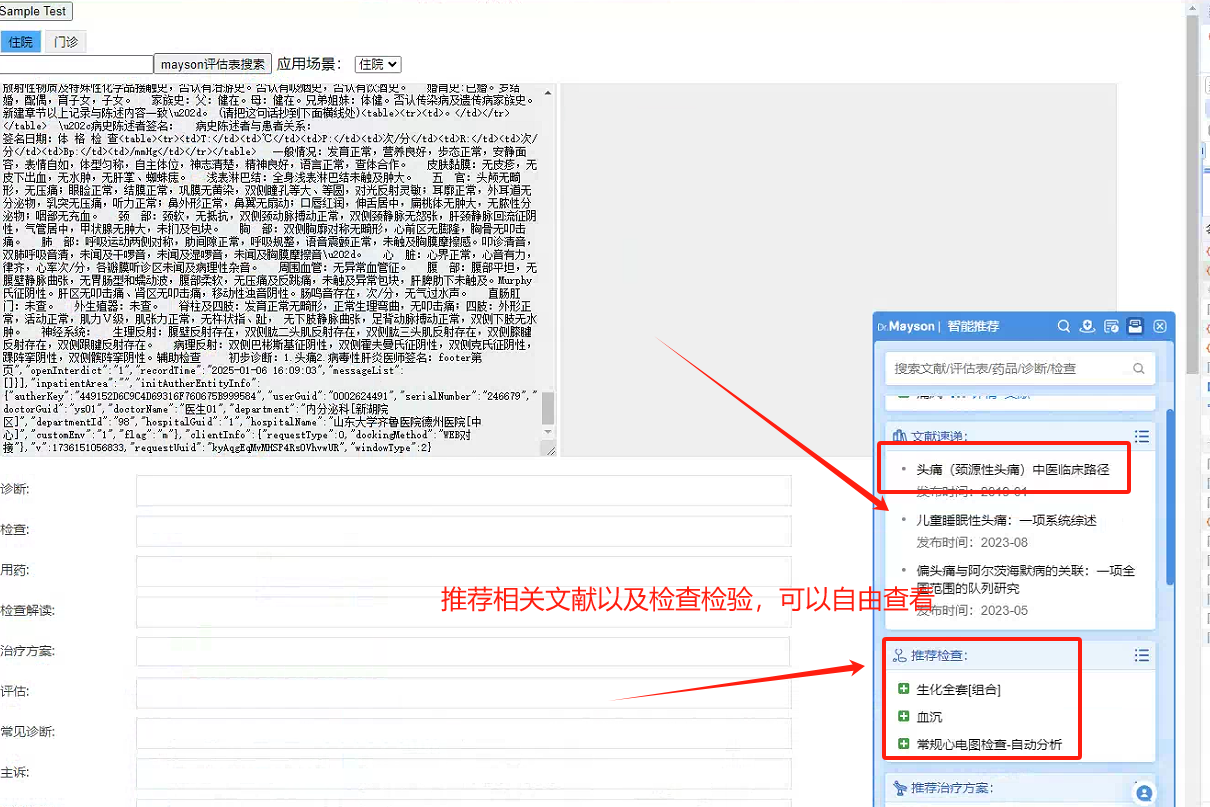Click the 推荐治疗方案 section icon
1210x807 pixels.
pyautogui.click(x=900, y=788)
